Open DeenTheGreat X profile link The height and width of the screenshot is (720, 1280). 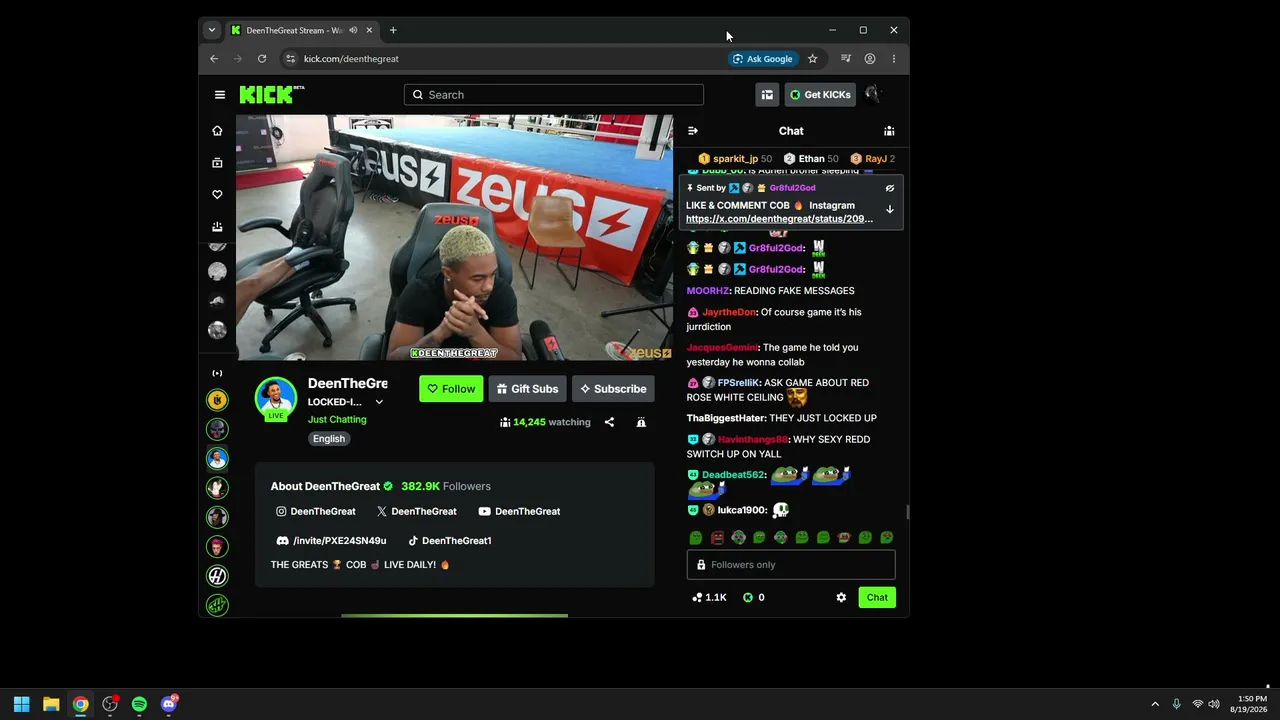[417, 511]
